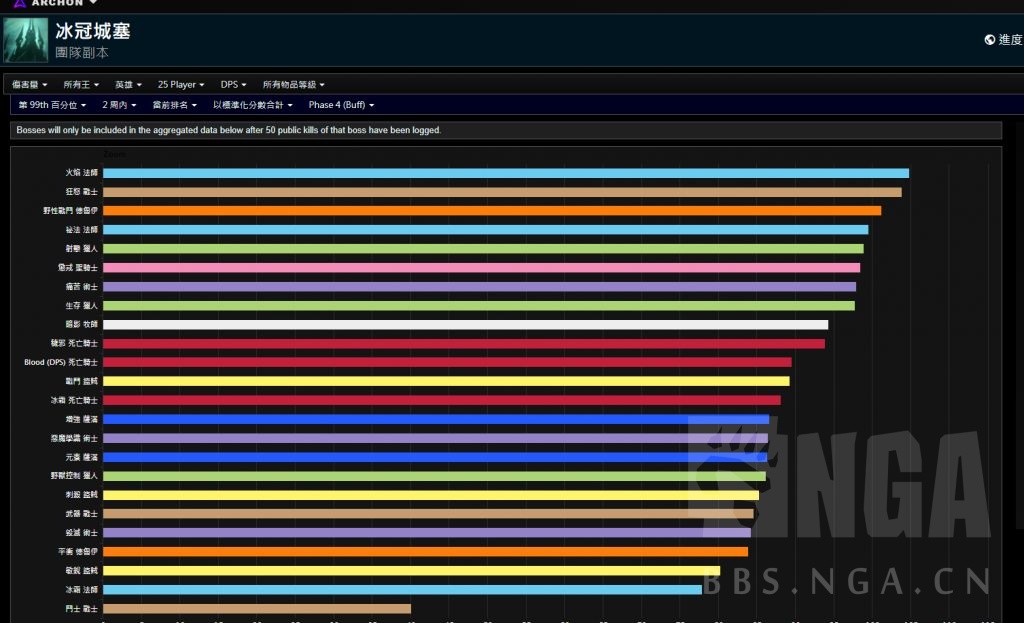Expand the 25 Player size dropdown

pos(181,85)
